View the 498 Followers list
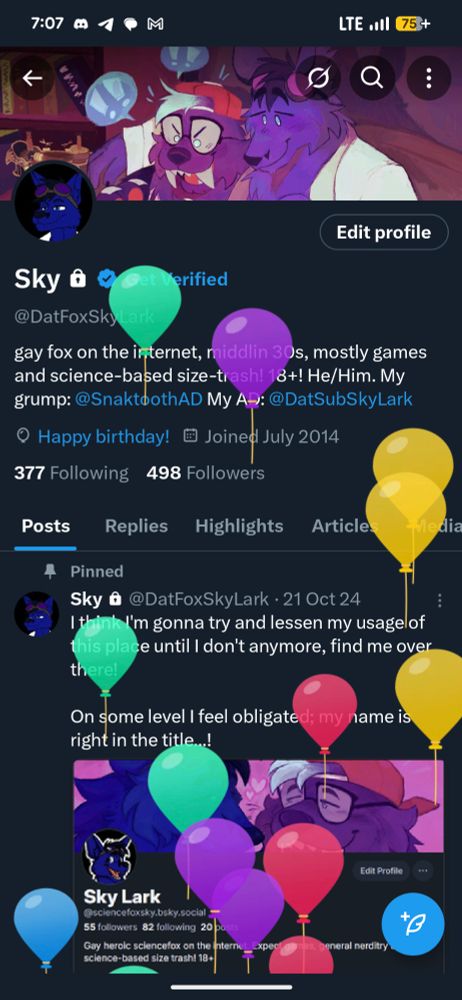Screen dimensions: 462x1000 (205, 473)
